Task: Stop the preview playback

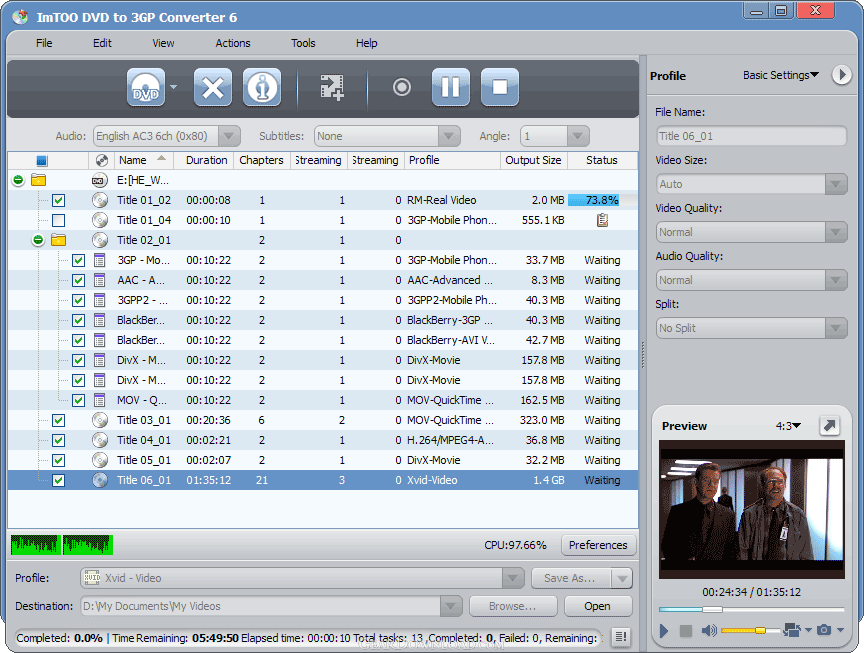Action: coord(685,630)
